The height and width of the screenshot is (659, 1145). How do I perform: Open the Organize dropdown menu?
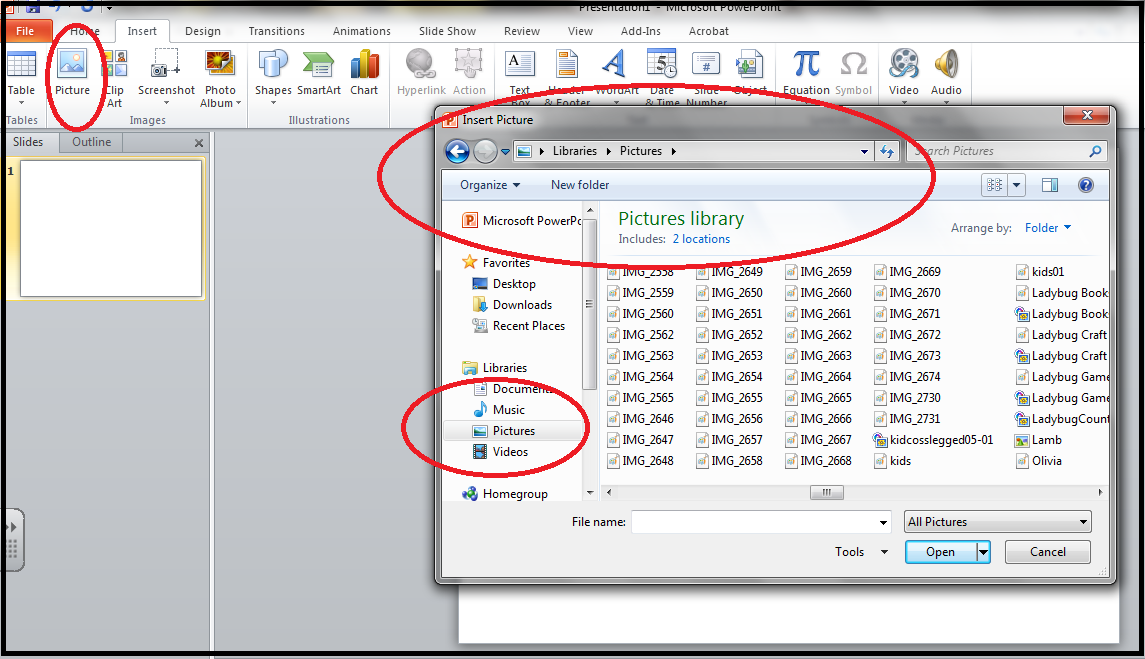490,185
